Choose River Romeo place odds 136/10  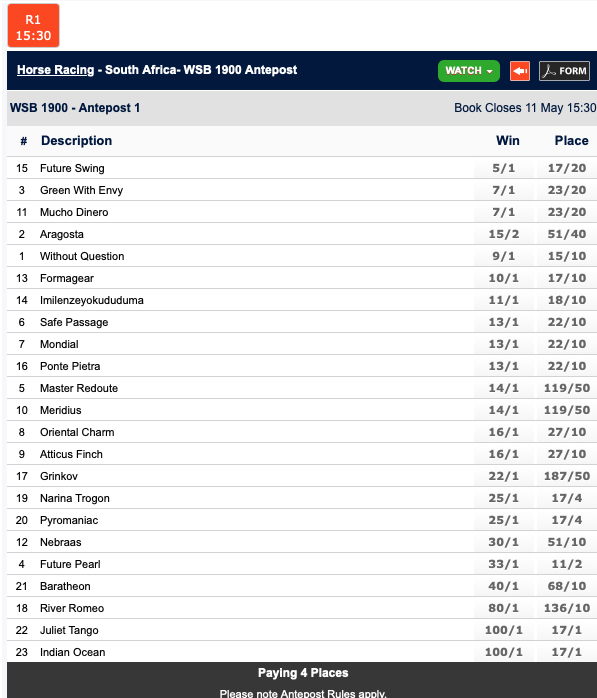click(x=567, y=608)
